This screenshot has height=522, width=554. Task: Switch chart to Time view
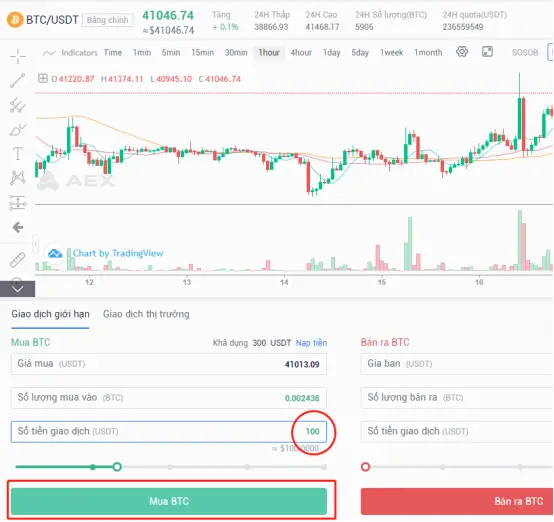[113, 53]
